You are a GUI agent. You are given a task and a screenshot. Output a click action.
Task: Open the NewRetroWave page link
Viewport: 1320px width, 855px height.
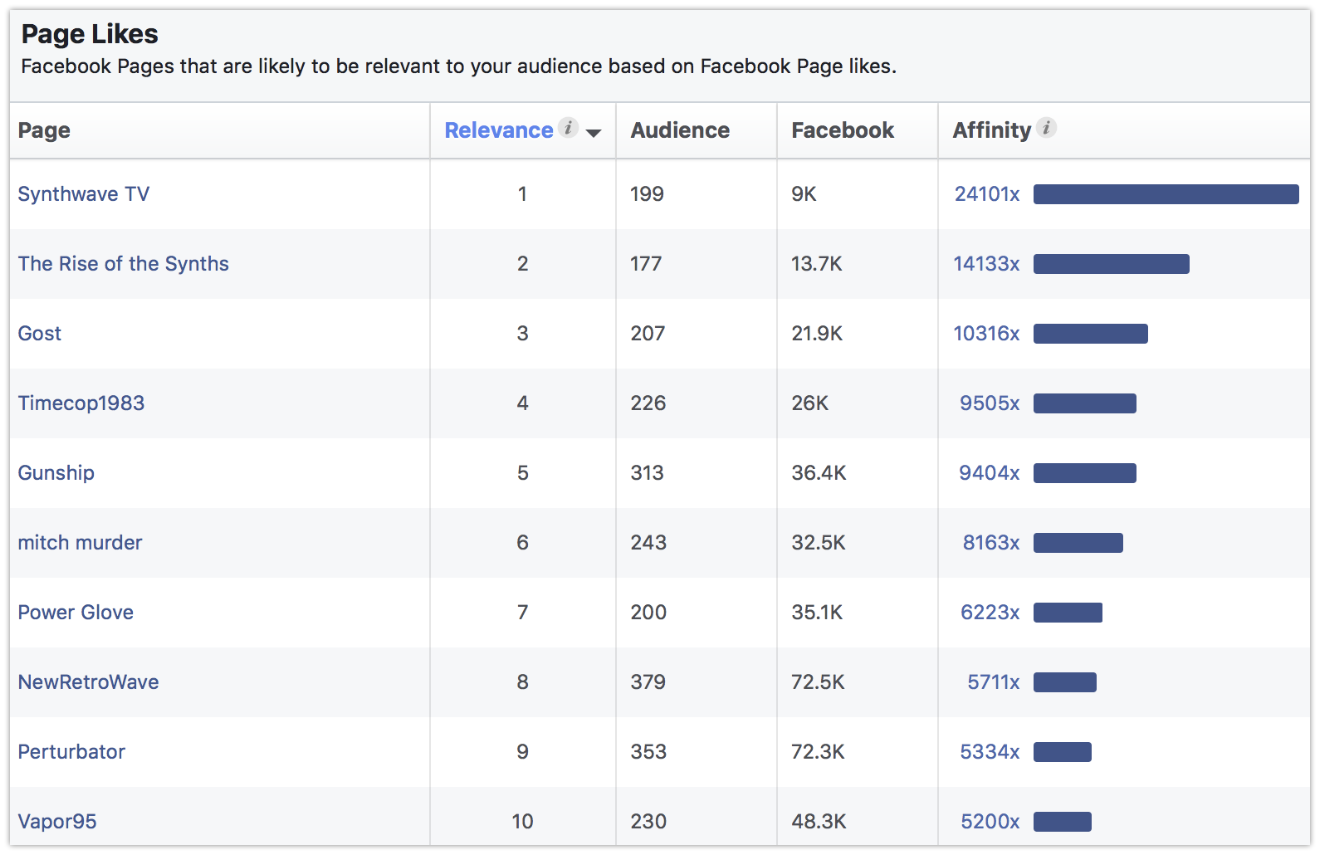pos(88,682)
